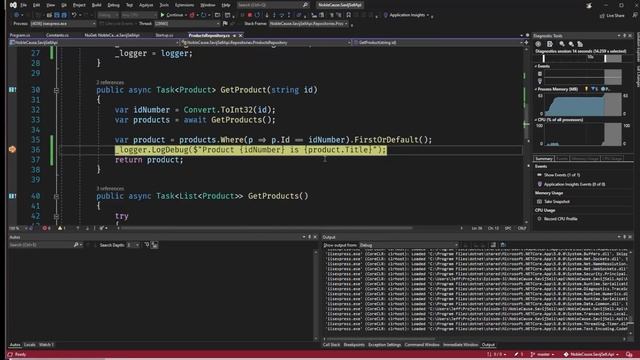Collapse the CPU graph section

(x=536, y=120)
